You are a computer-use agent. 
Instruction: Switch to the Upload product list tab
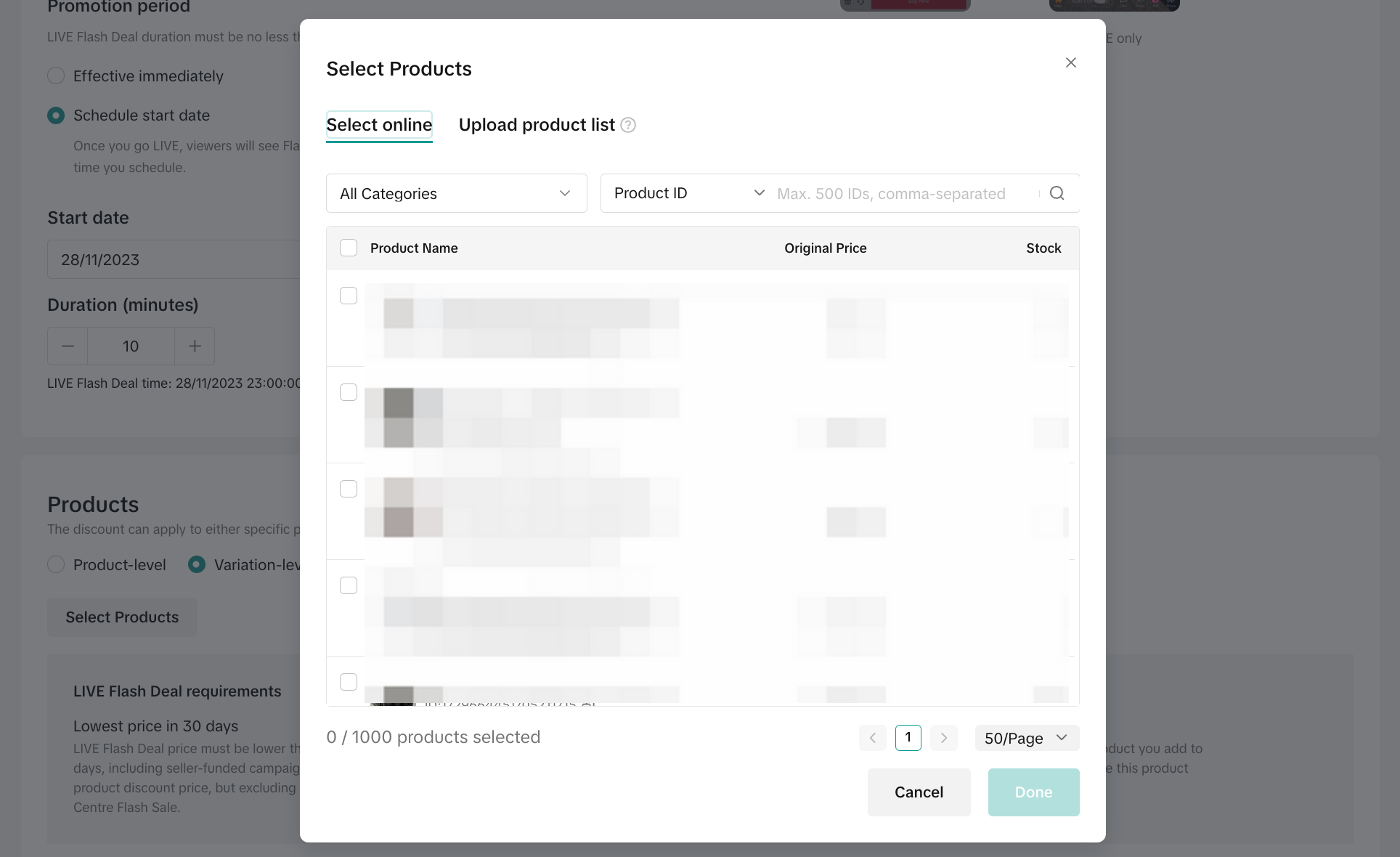(x=537, y=125)
